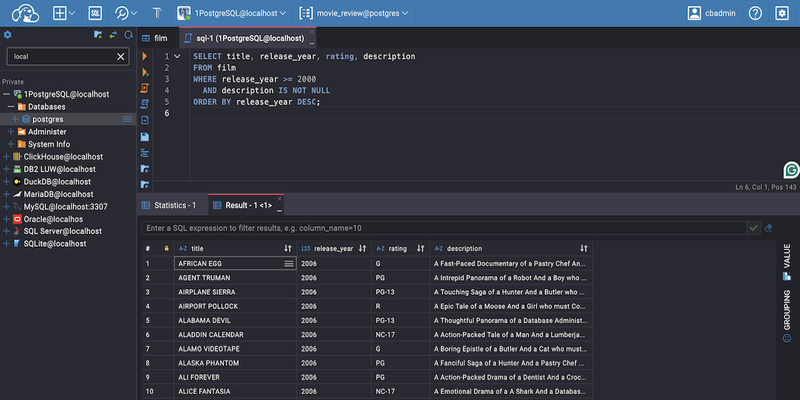Click the Grammarly badge in the editor
The width and height of the screenshot is (800, 400).
(791, 170)
